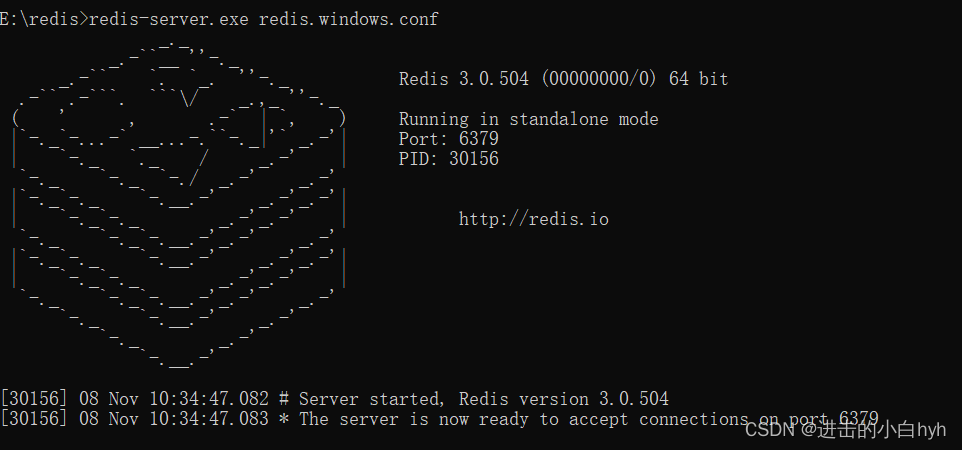962x450 pixels.
Task: Open the http://redis.io link
Action: [x=533, y=219]
